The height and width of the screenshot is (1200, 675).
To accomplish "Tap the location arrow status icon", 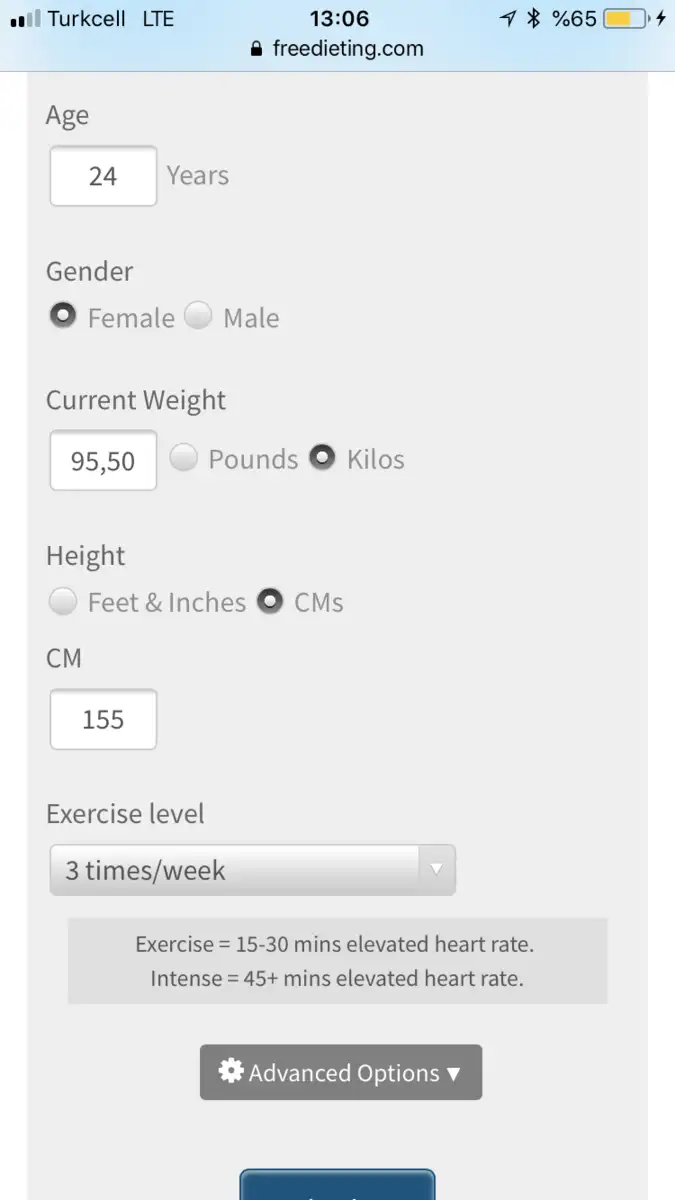I will (508, 18).
